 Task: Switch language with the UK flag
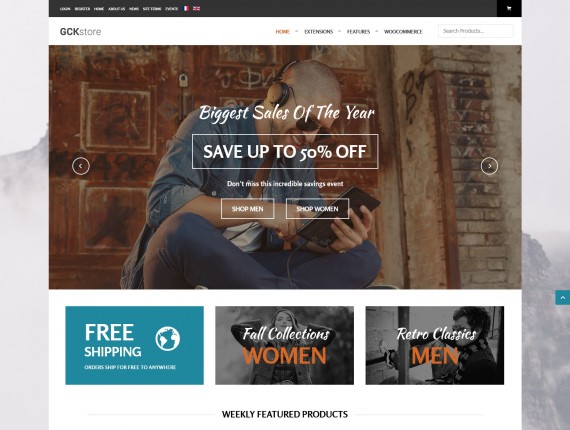click(x=196, y=8)
